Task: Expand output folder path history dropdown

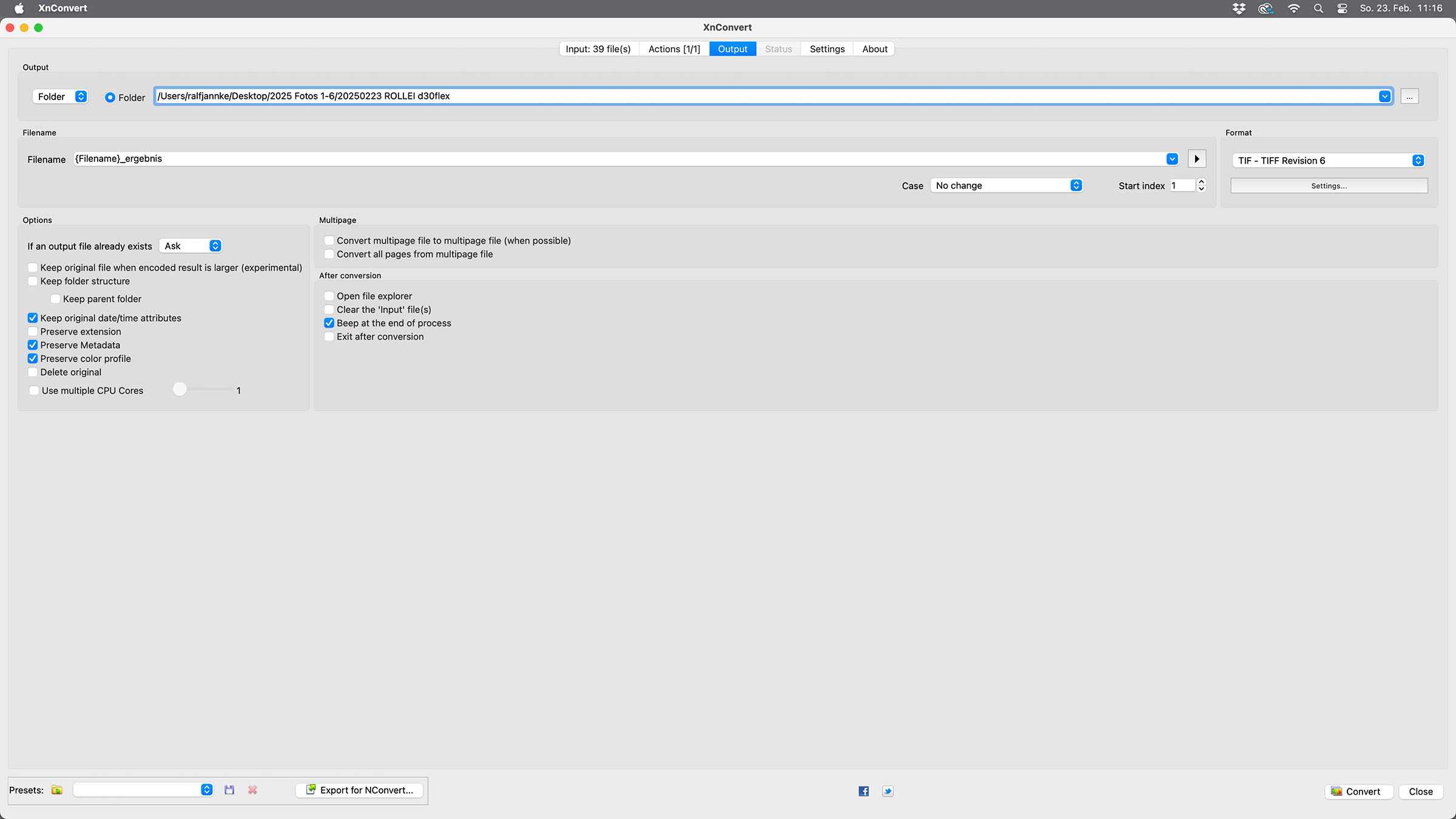Action: point(1384,96)
